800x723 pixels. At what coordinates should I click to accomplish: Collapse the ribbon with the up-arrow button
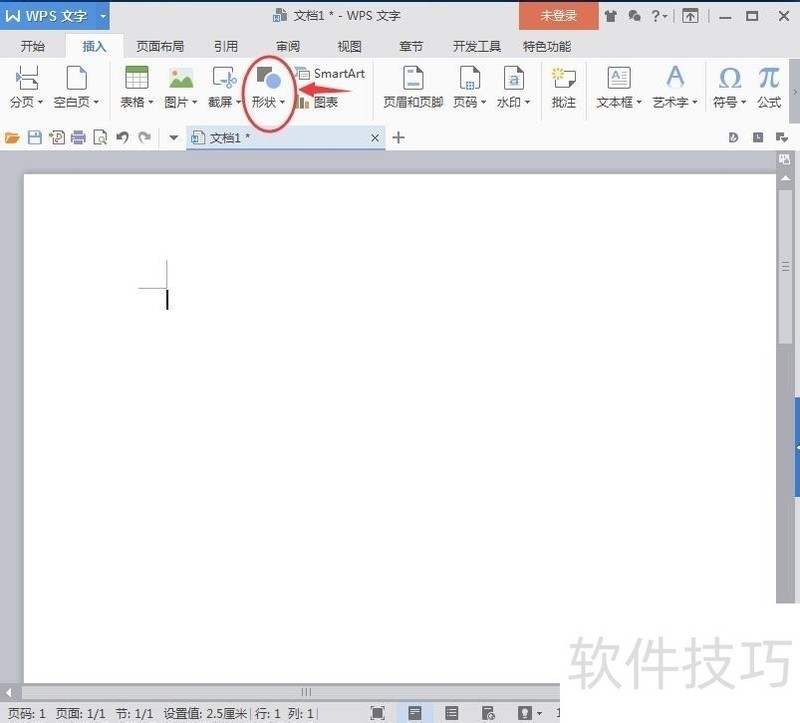pyautogui.click(x=690, y=16)
